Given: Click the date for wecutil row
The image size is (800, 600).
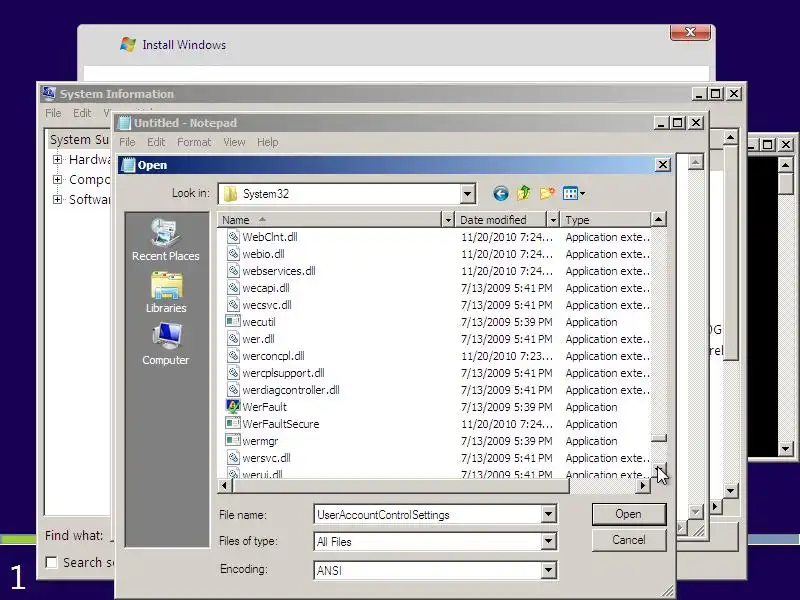Looking at the screenshot, I should point(507,322).
